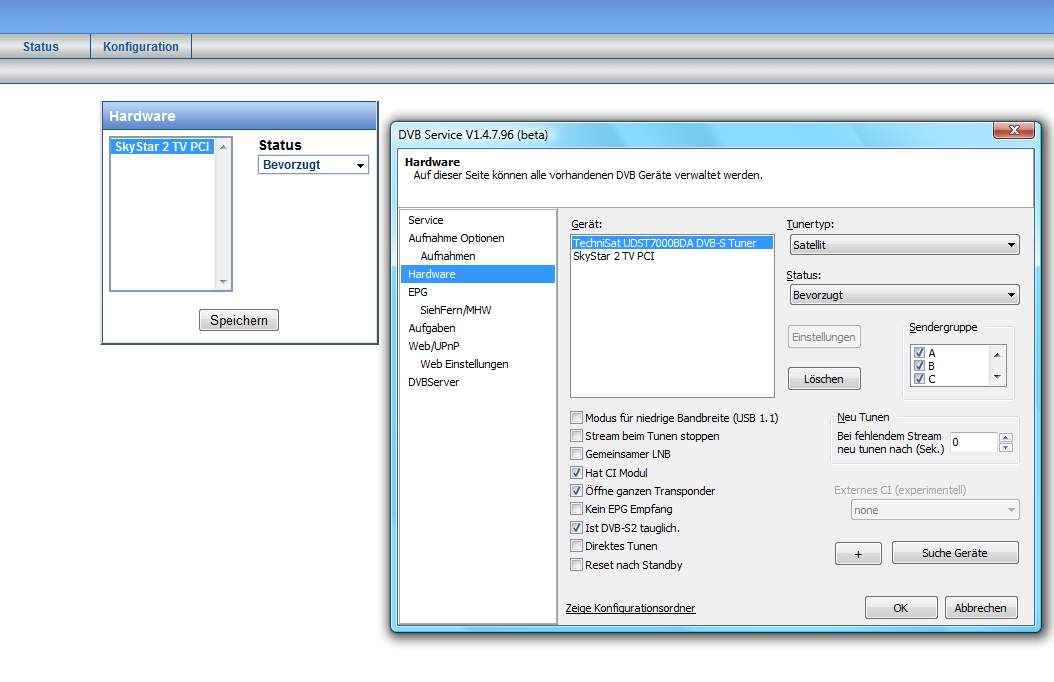Uncheck Sendergruppe A checkbox
This screenshot has height=682, width=1054.
(919, 353)
